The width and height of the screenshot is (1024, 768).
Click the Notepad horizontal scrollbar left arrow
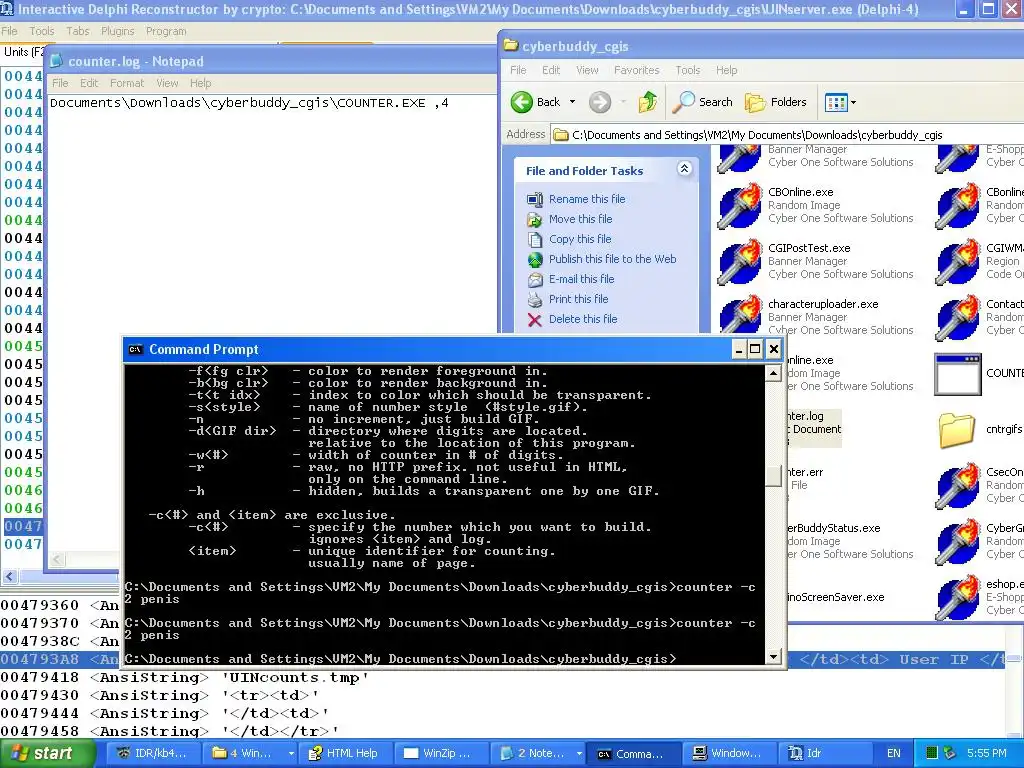point(57,560)
